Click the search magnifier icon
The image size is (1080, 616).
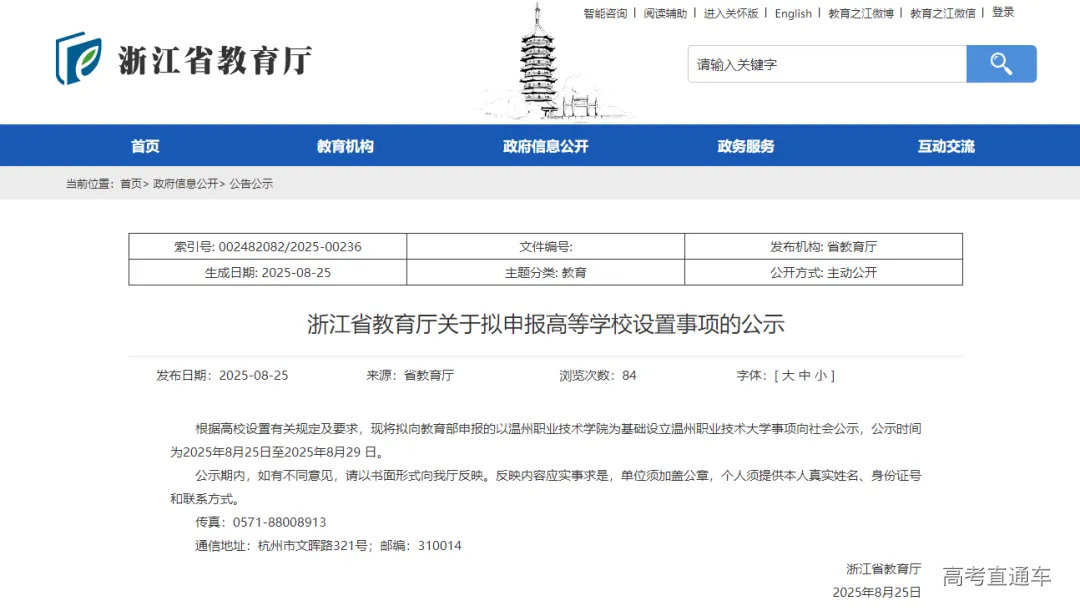click(1000, 63)
